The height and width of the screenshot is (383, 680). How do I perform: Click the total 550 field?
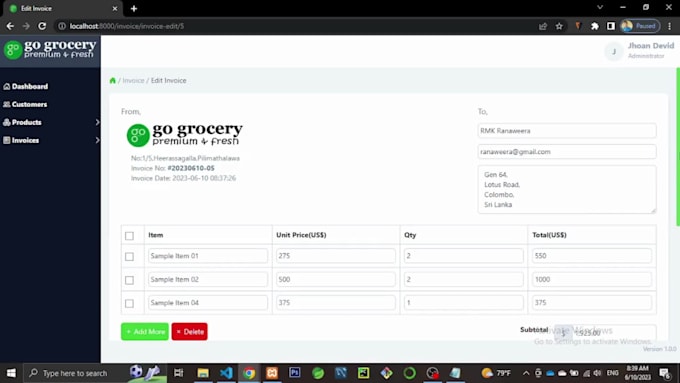592,256
